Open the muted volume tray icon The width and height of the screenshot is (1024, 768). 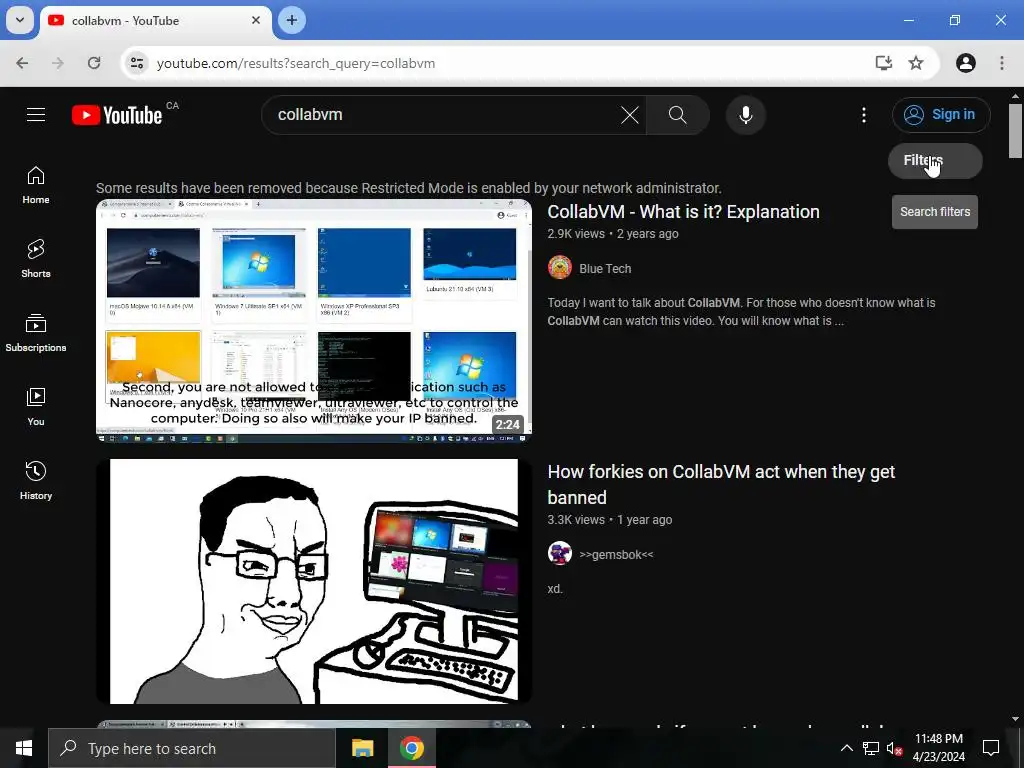pos(894,748)
